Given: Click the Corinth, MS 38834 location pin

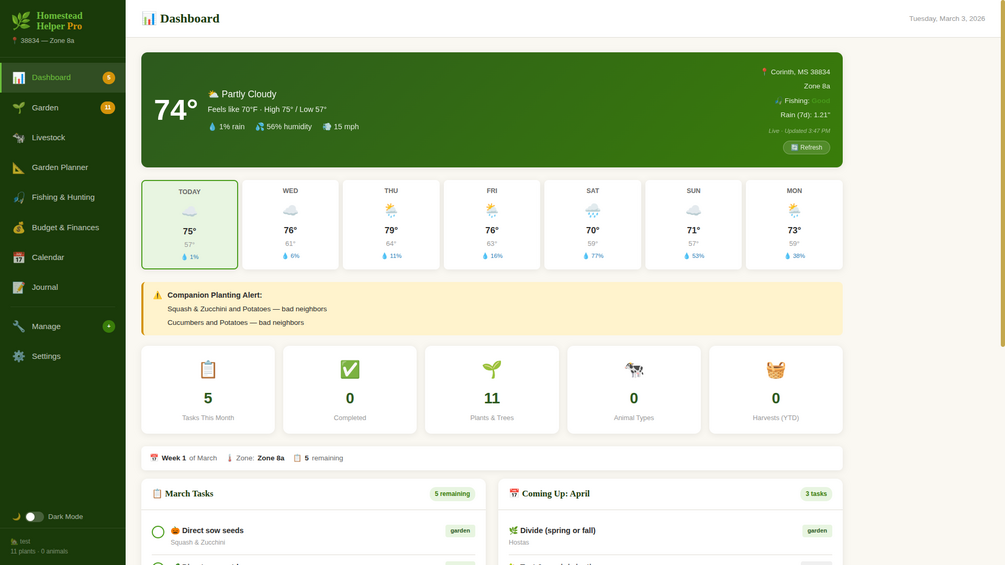Looking at the screenshot, I should (764, 72).
